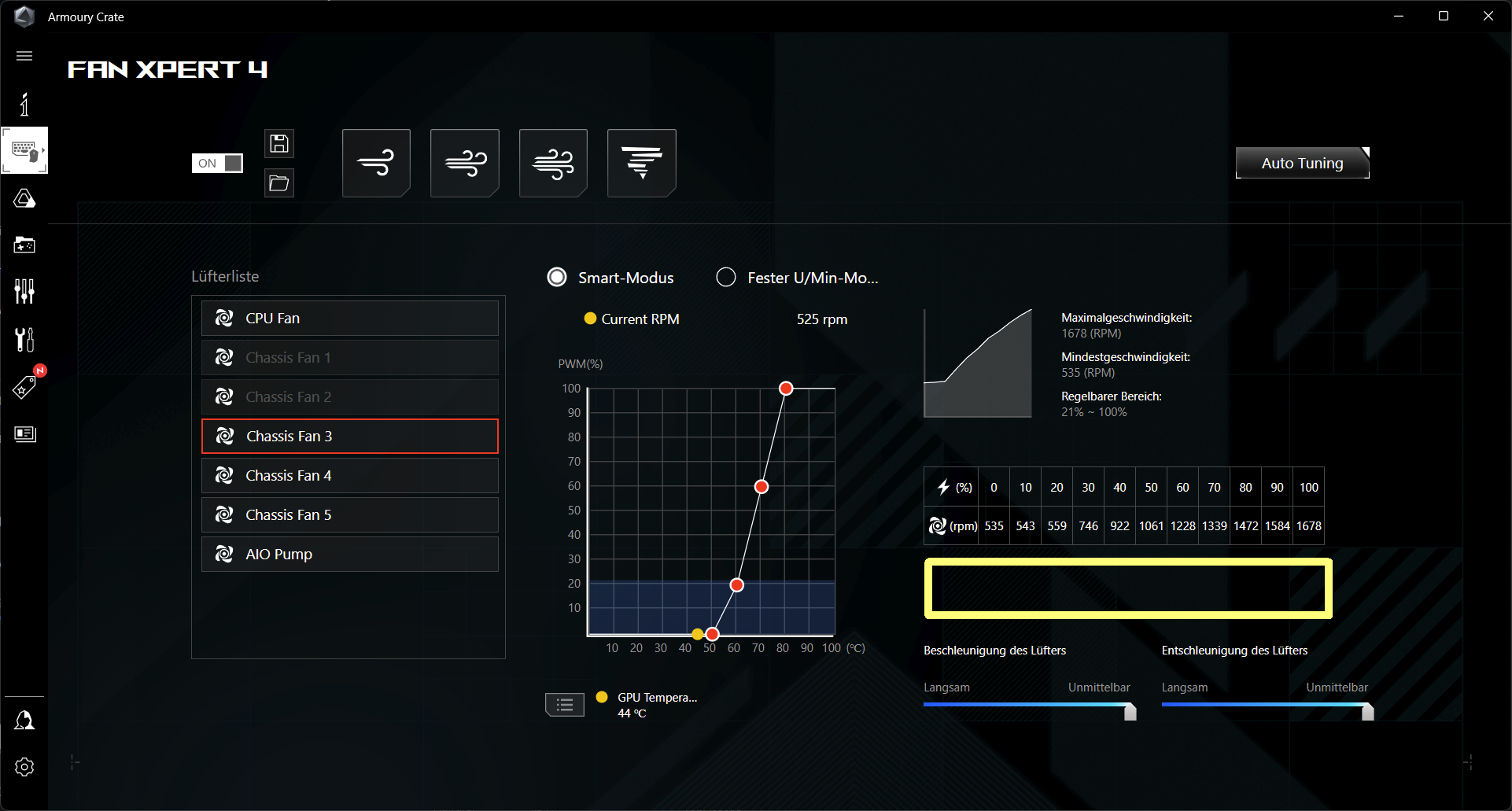Viewport: 1512px width, 811px height.
Task: Click the 100% PWM curve point
Action: point(786,389)
